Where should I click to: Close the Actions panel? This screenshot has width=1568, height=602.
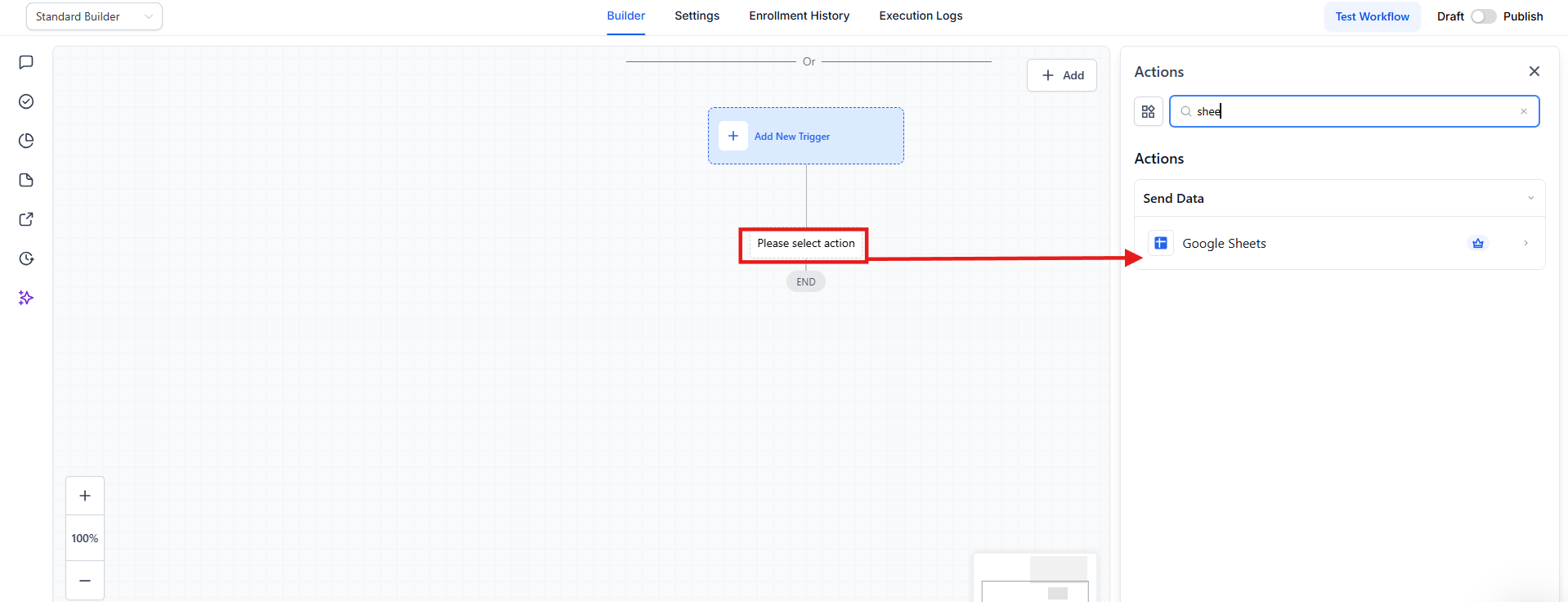click(x=1534, y=71)
